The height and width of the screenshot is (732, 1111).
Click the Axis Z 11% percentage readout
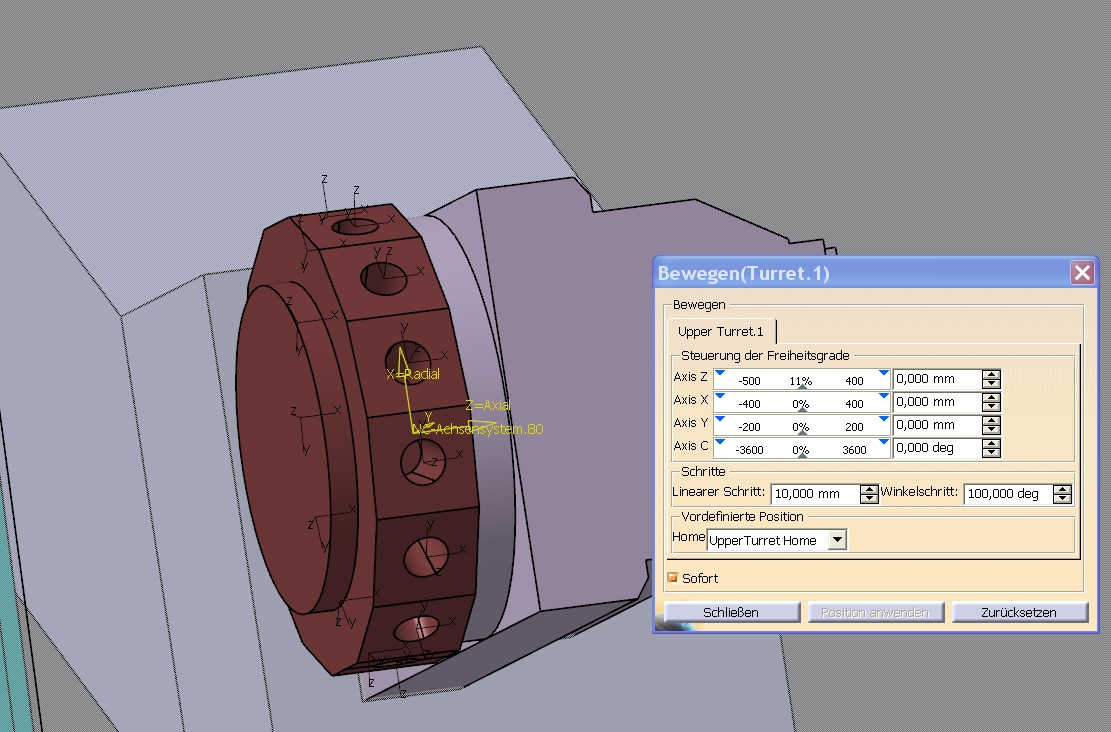pyautogui.click(x=801, y=381)
